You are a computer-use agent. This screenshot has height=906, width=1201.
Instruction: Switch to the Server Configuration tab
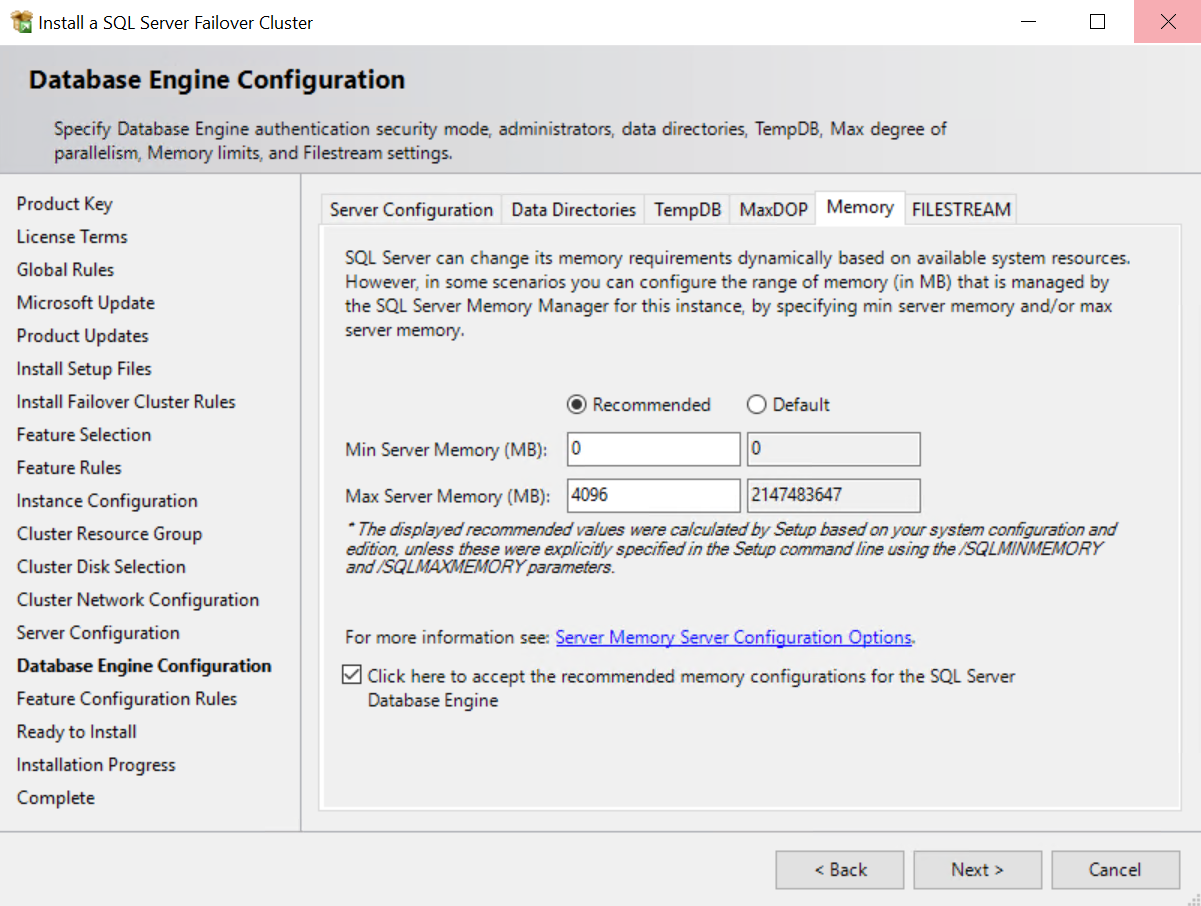(410, 208)
